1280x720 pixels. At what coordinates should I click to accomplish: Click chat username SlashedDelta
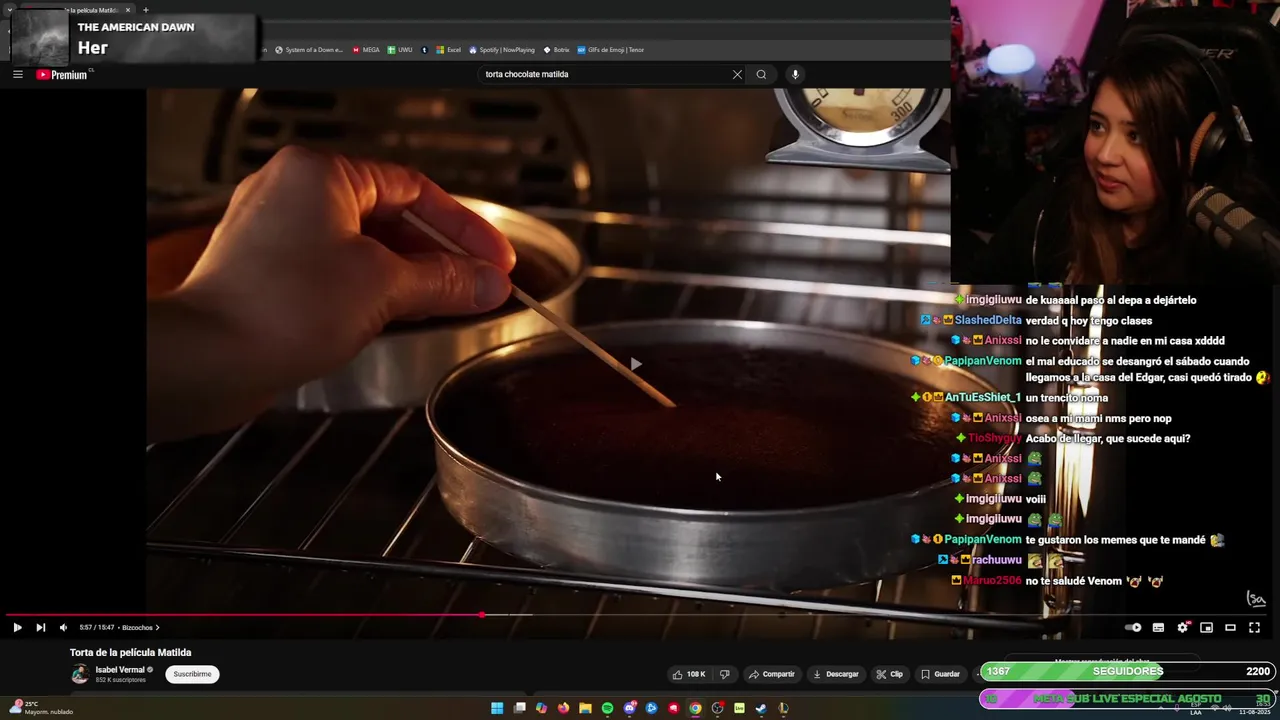(x=988, y=321)
